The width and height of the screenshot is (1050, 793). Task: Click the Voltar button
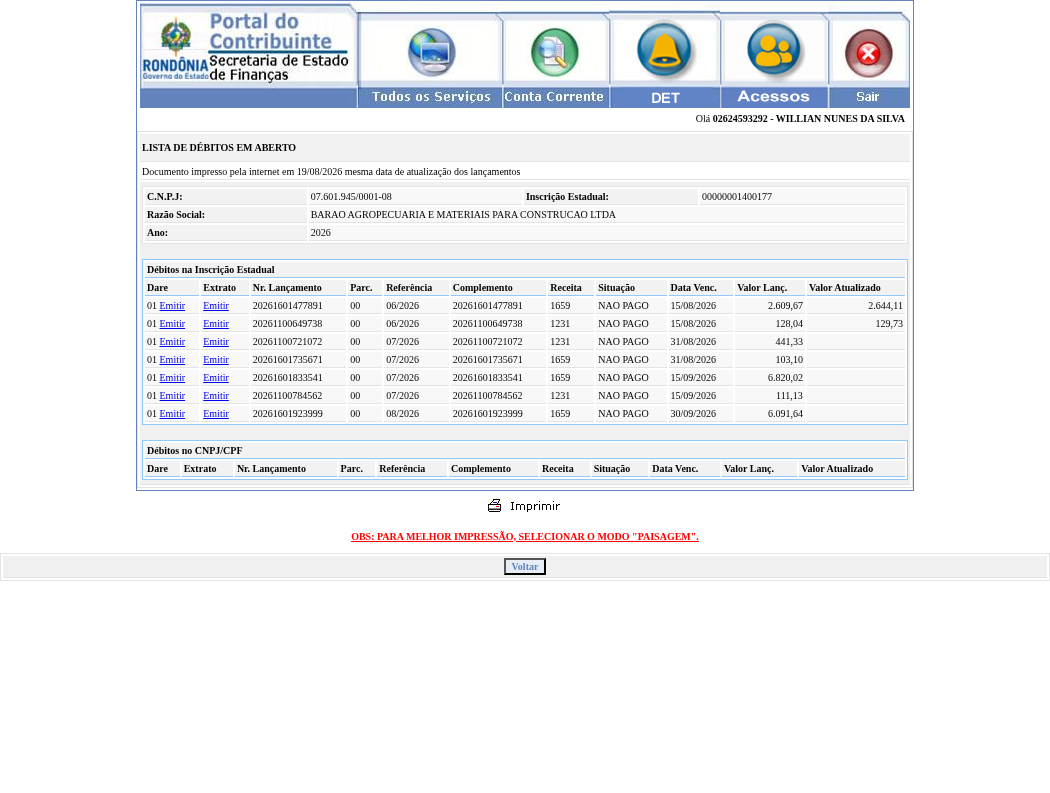pos(525,567)
